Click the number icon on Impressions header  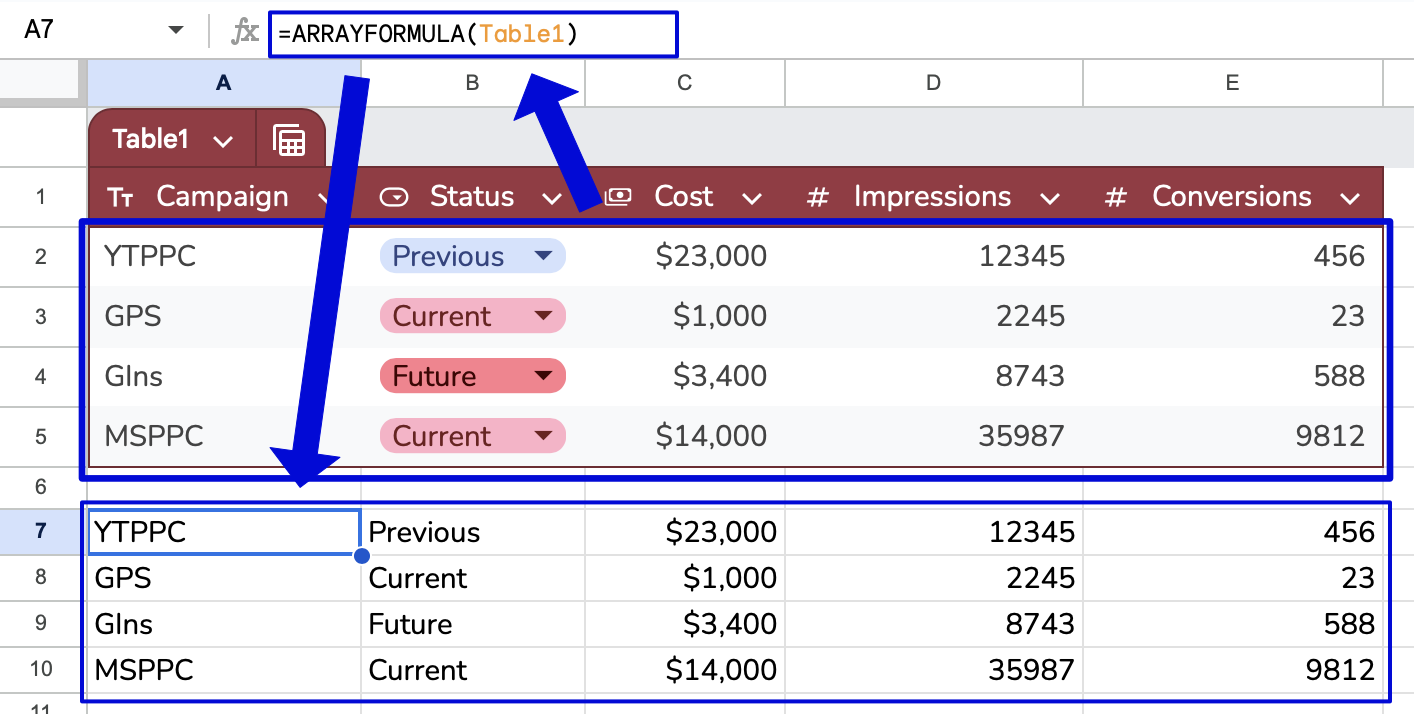pyautogui.click(x=818, y=196)
